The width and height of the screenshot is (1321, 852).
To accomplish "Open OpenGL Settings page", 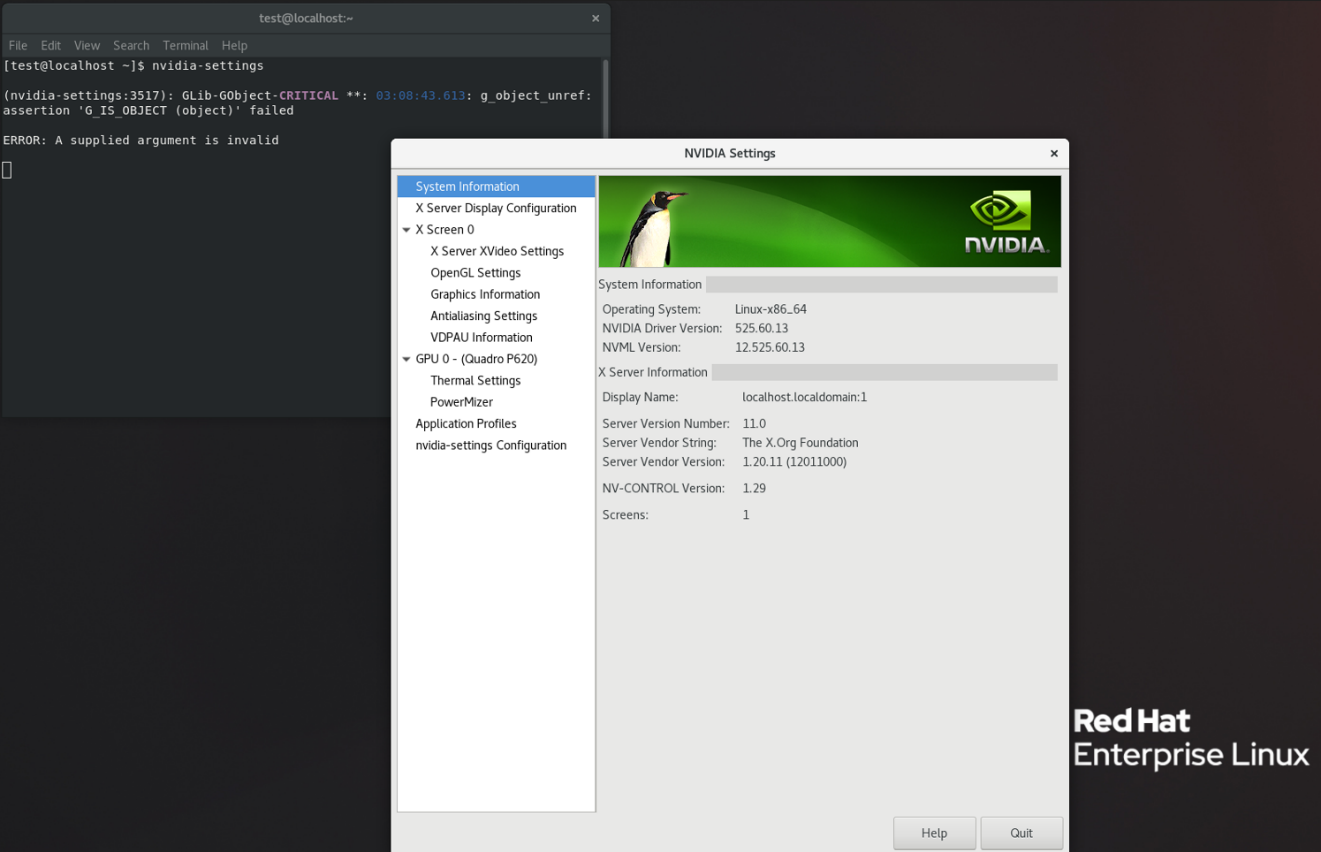I will coord(475,273).
